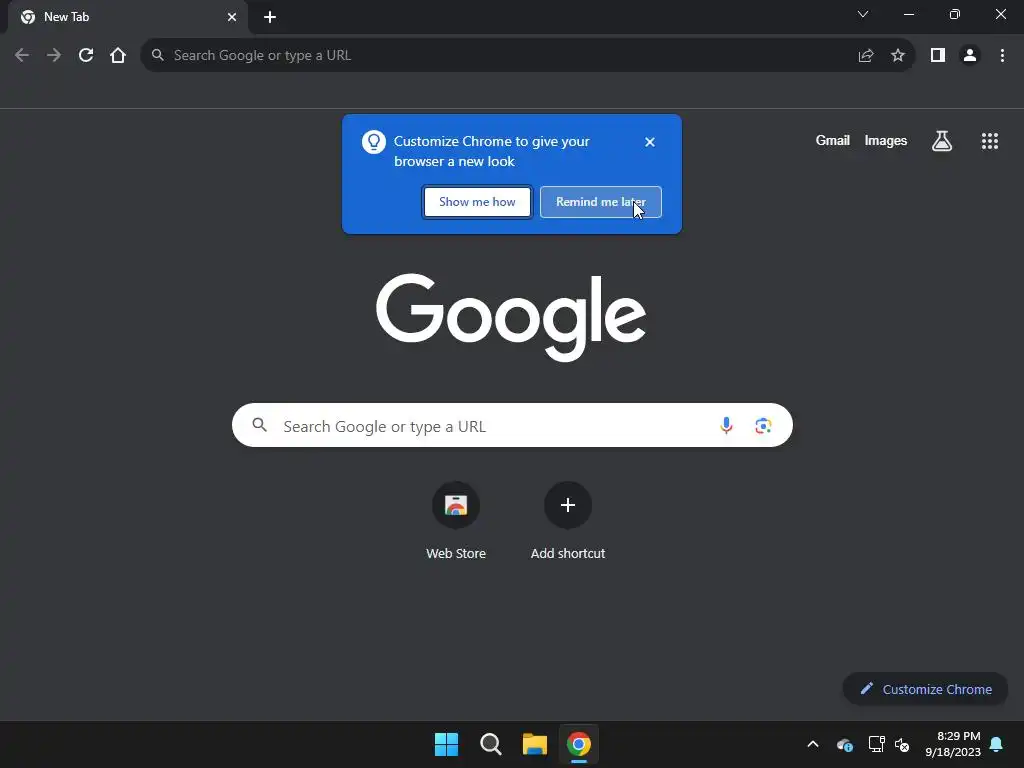Click the OneDrive cloud tray icon

pos(844,744)
